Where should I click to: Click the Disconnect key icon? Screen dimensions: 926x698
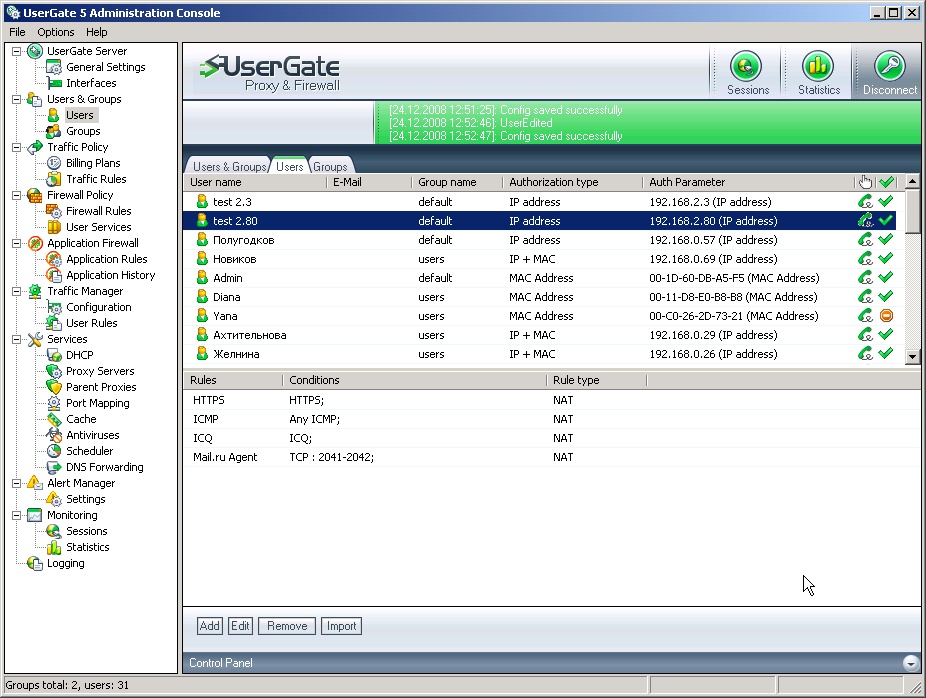[889, 69]
